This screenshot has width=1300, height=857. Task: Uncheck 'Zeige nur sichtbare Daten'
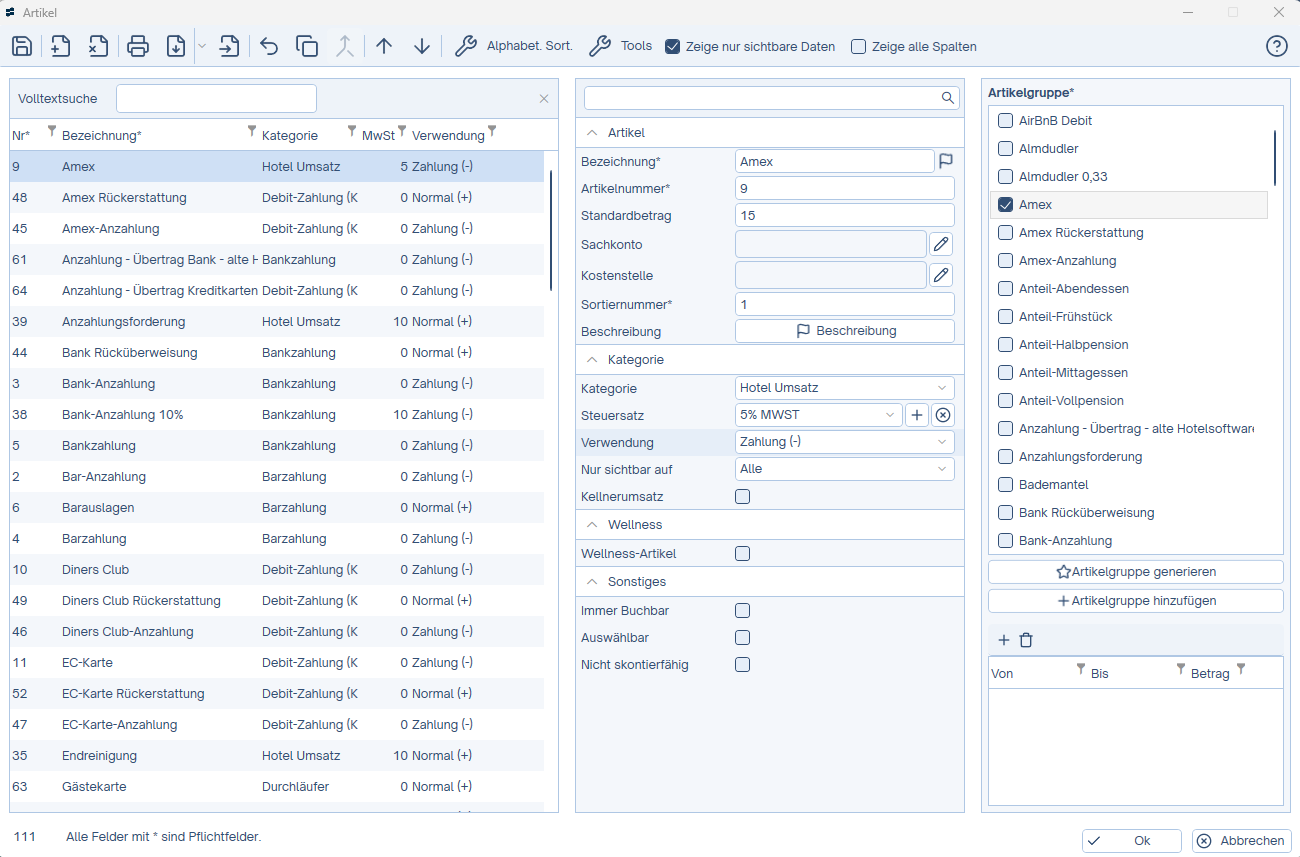pyautogui.click(x=673, y=46)
